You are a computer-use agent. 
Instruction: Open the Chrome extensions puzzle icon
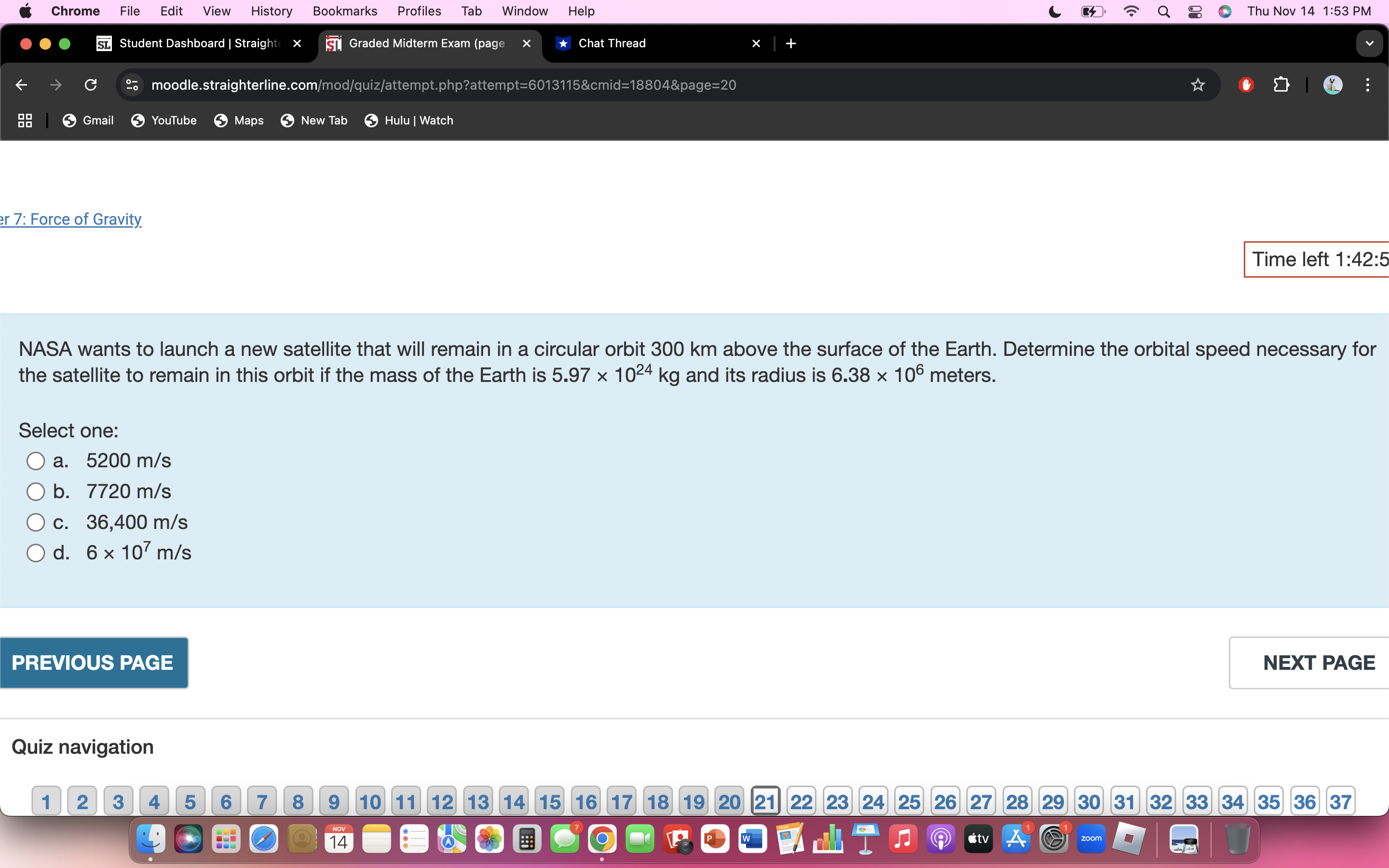coord(1281,84)
